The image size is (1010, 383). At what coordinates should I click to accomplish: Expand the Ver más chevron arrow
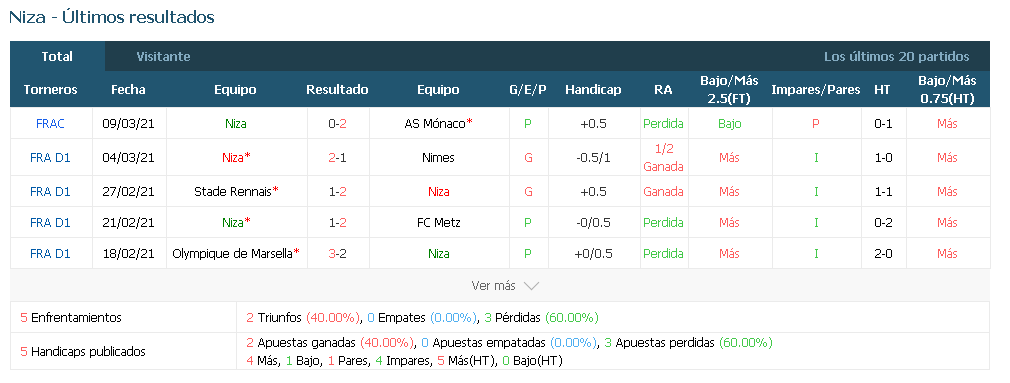pos(531,286)
